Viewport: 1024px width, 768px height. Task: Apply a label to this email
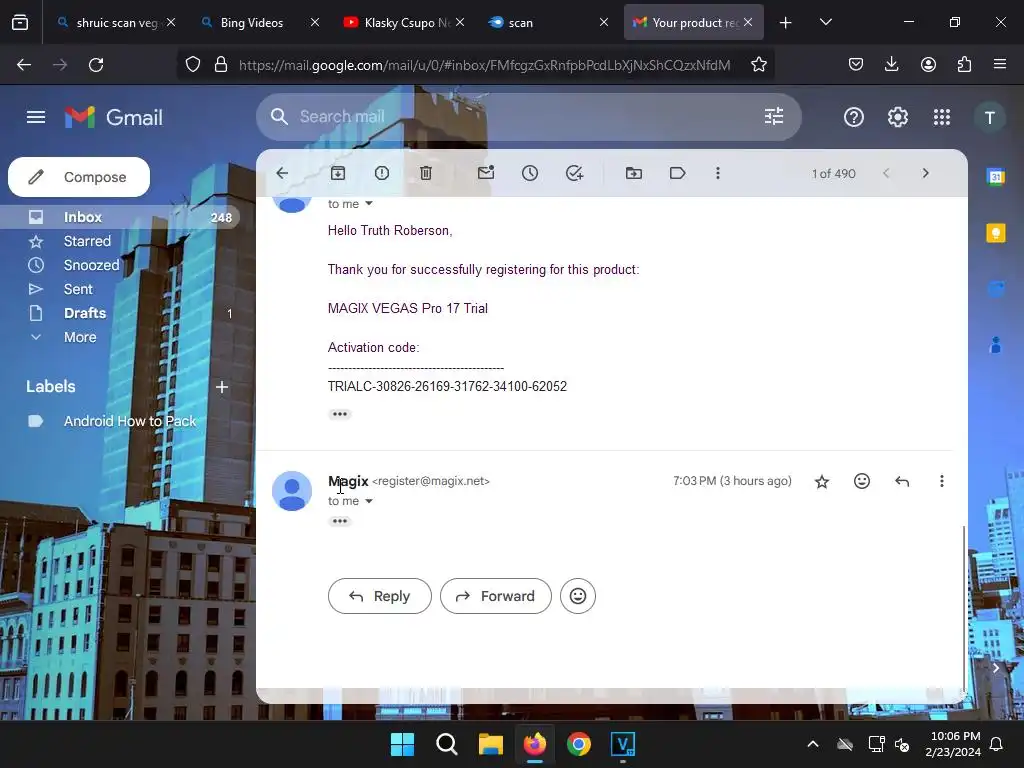coord(677,173)
